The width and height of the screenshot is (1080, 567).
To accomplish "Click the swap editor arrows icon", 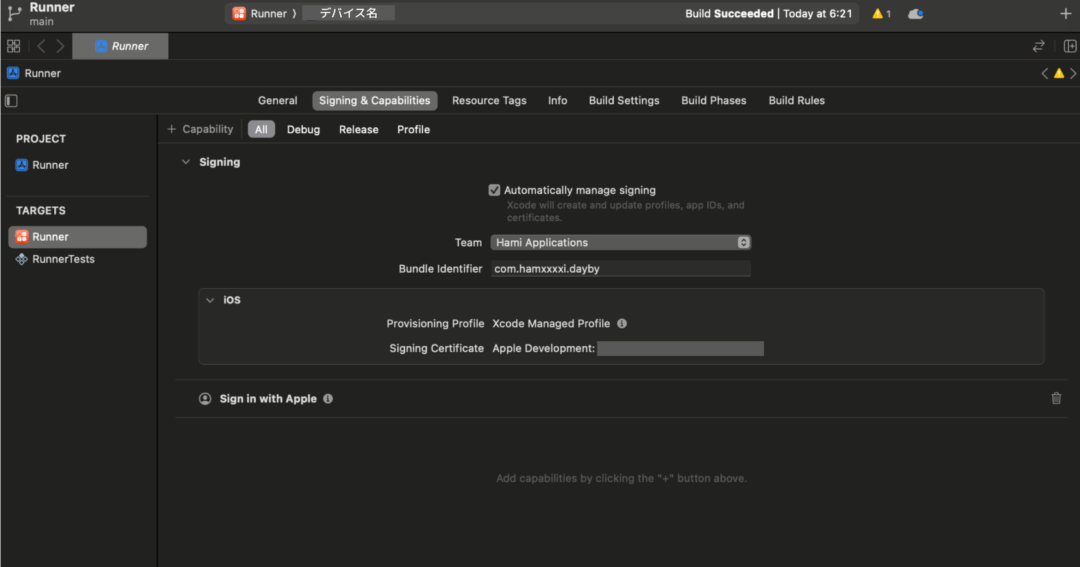I will (1039, 46).
